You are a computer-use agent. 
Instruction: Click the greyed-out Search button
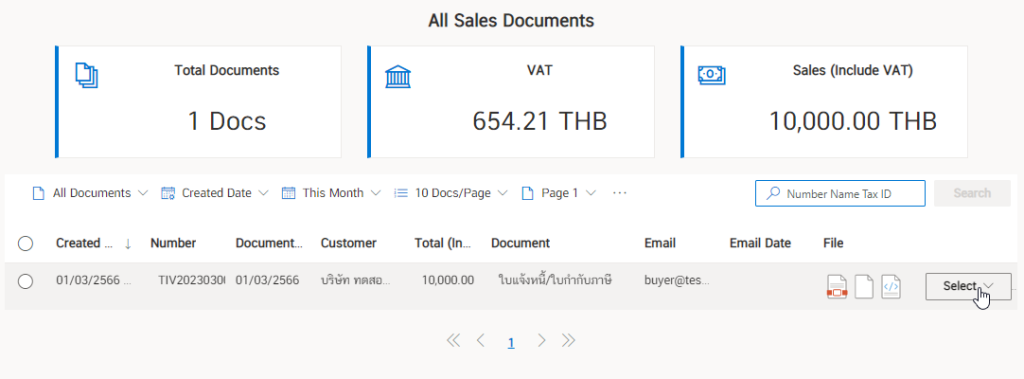point(972,193)
